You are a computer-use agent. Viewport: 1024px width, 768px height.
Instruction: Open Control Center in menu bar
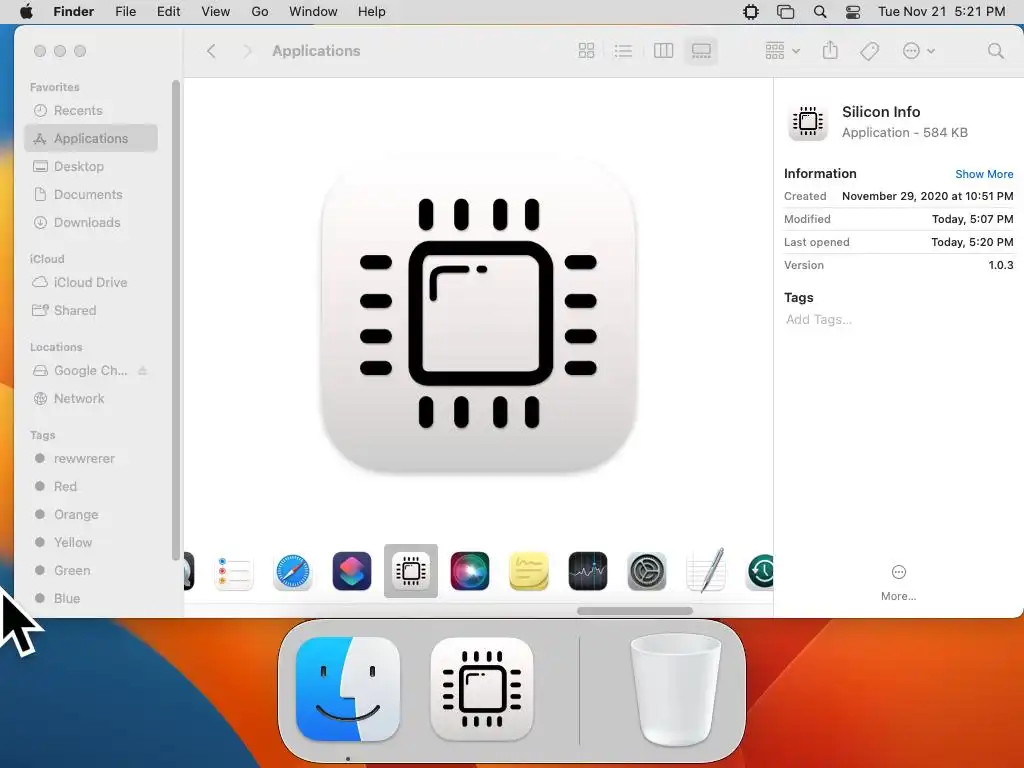(853, 12)
